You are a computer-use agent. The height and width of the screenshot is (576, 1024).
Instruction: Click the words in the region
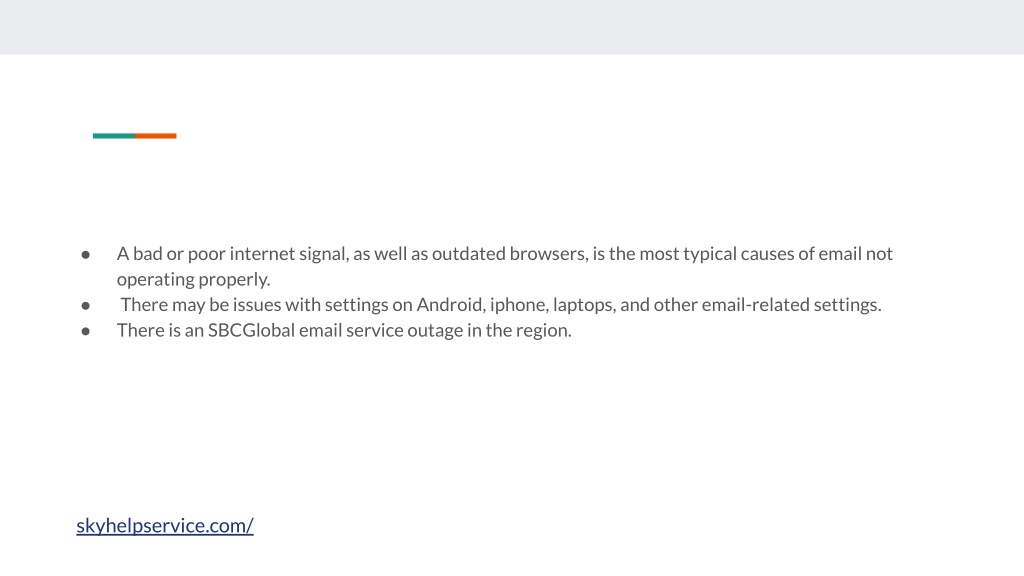tap(519, 330)
